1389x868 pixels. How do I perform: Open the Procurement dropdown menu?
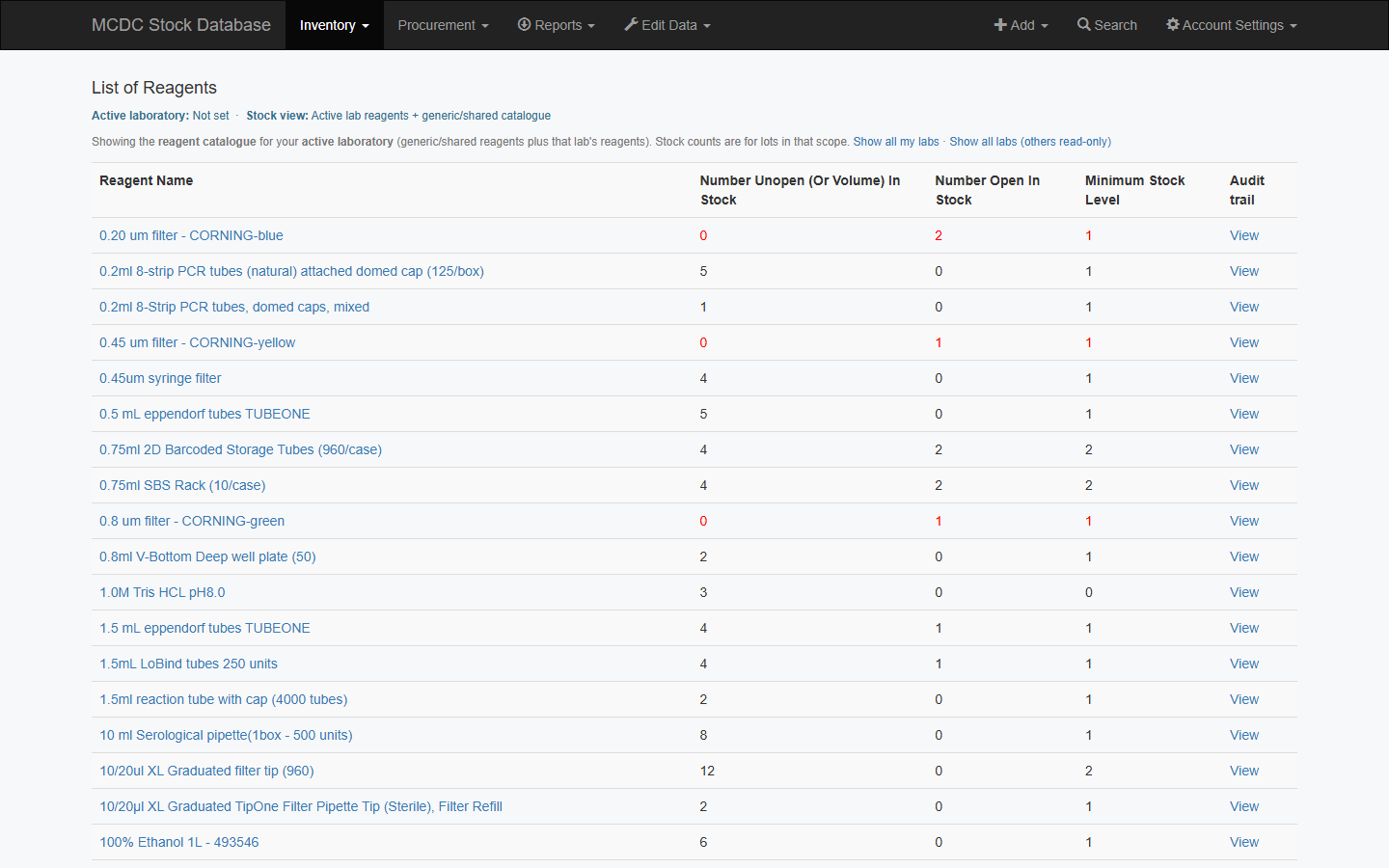444,25
